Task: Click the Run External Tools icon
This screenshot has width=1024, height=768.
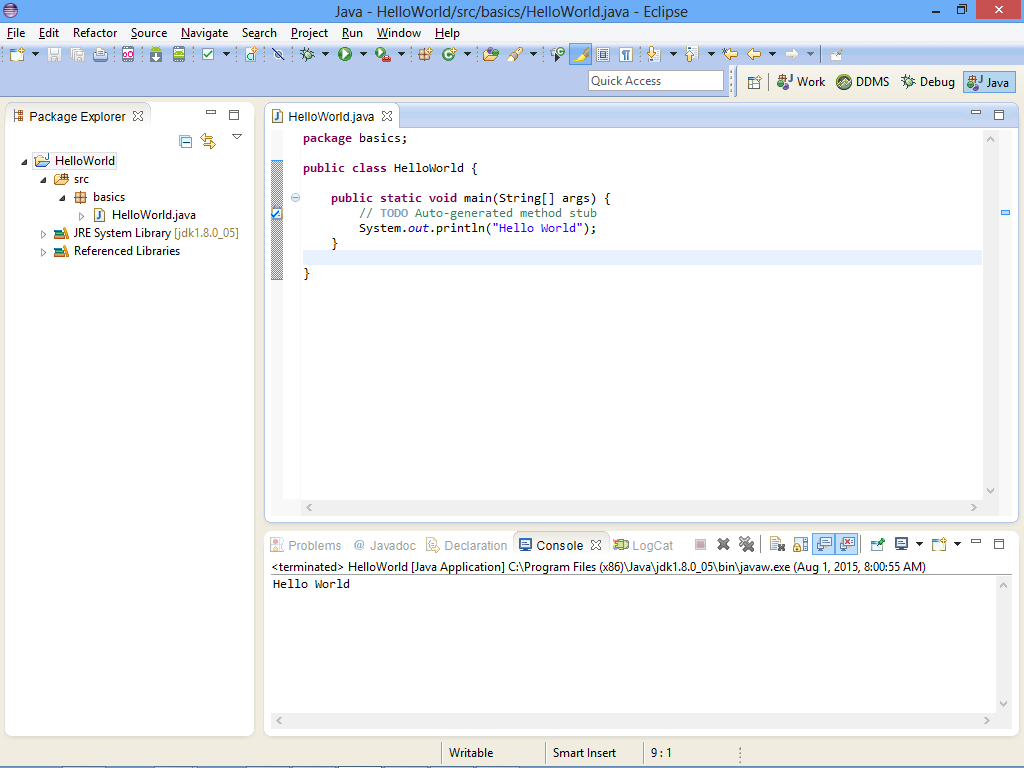Action: click(x=383, y=55)
